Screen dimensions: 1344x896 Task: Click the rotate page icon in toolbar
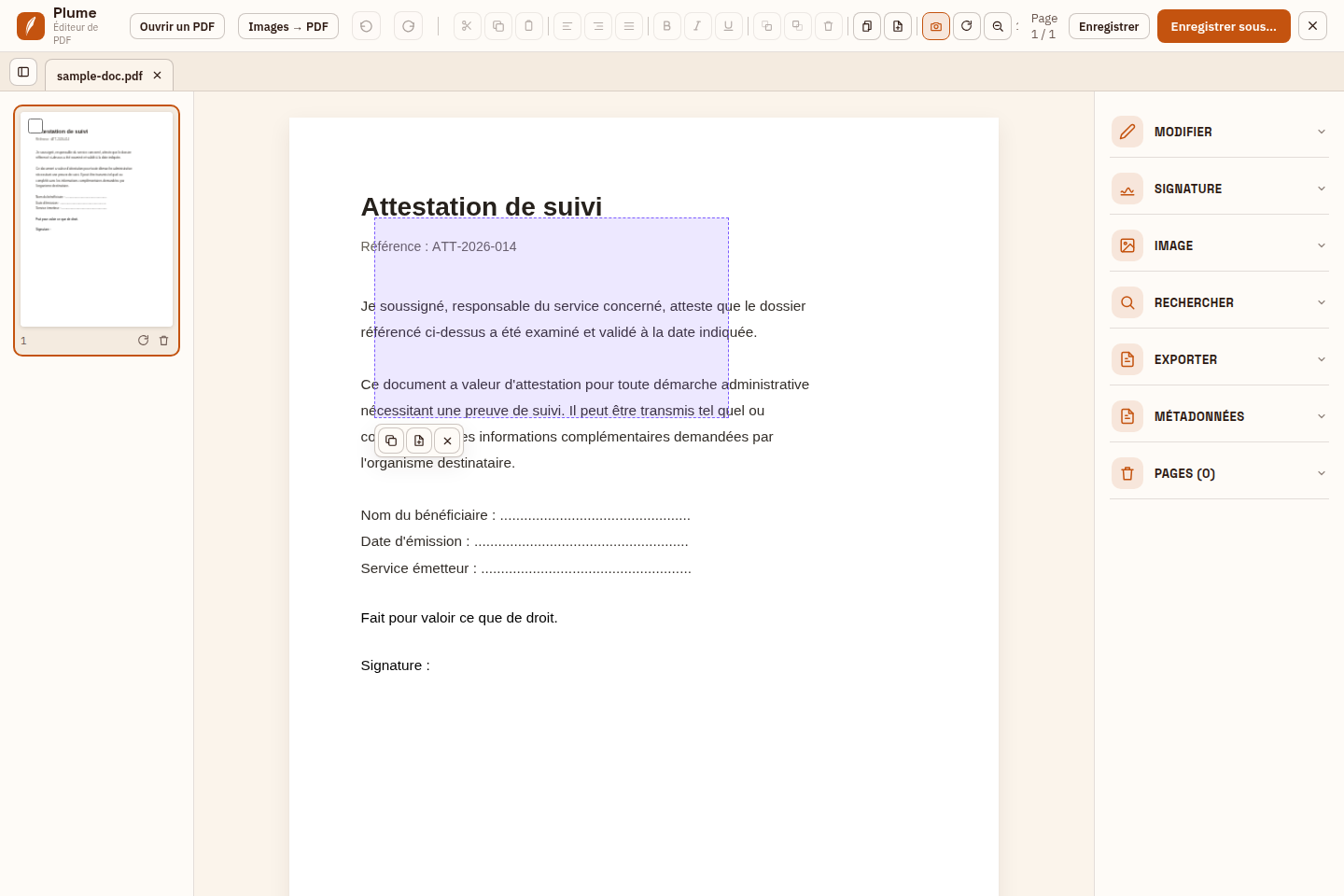pos(967,26)
